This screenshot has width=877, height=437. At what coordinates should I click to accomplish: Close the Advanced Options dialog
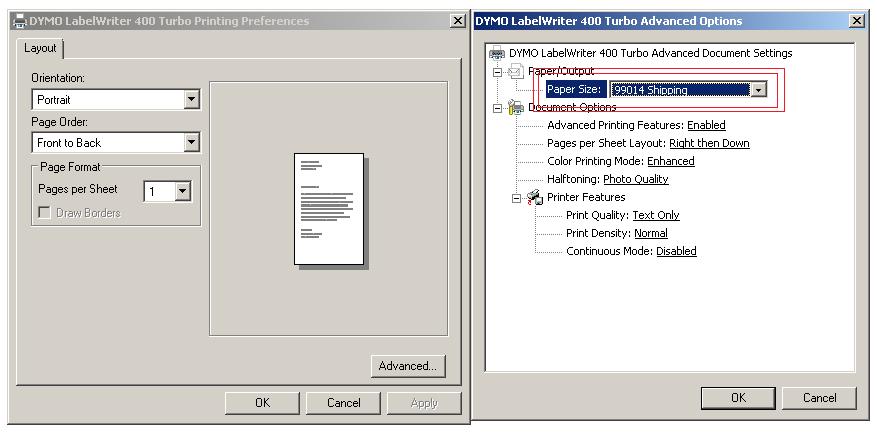tap(857, 21)
